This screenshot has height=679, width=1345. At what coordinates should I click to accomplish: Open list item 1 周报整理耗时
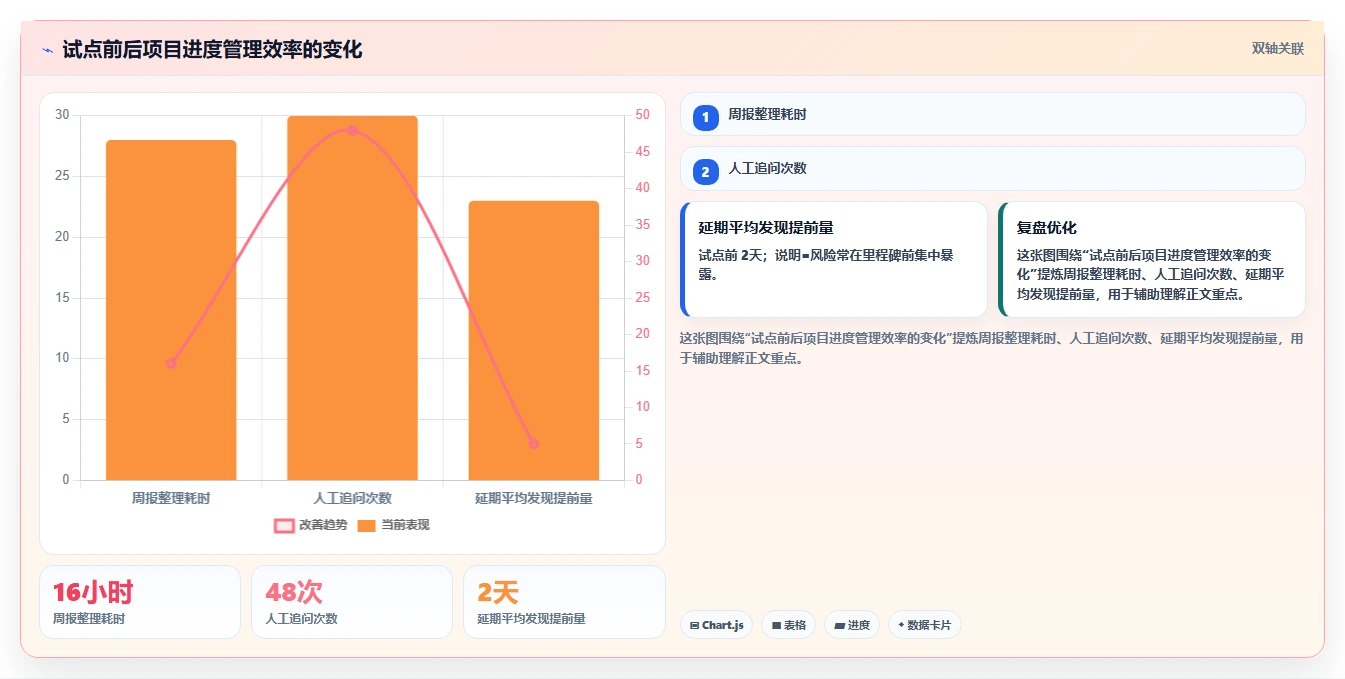pos(992,114)
